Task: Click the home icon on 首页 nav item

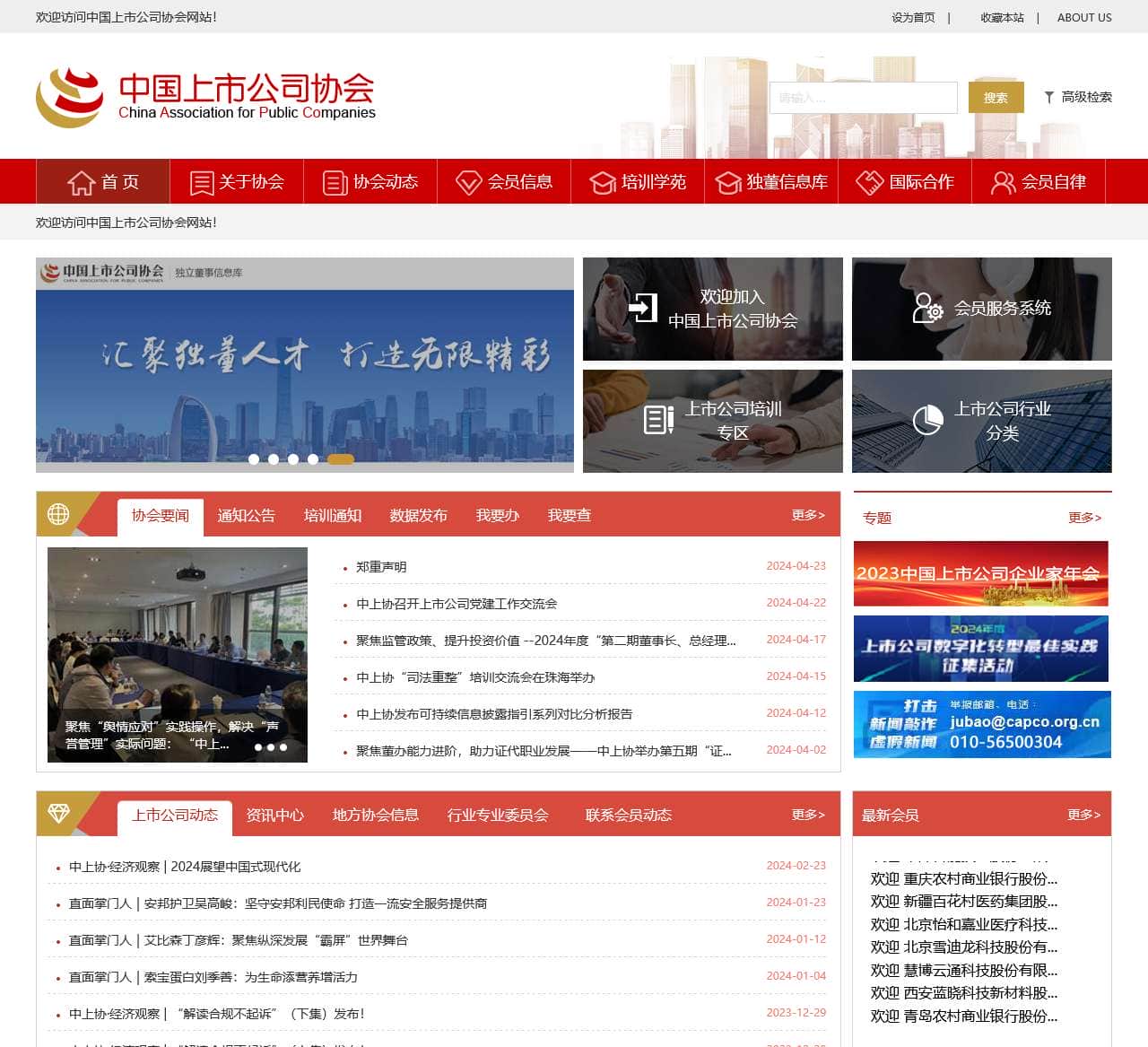Action: pos(80,182)
